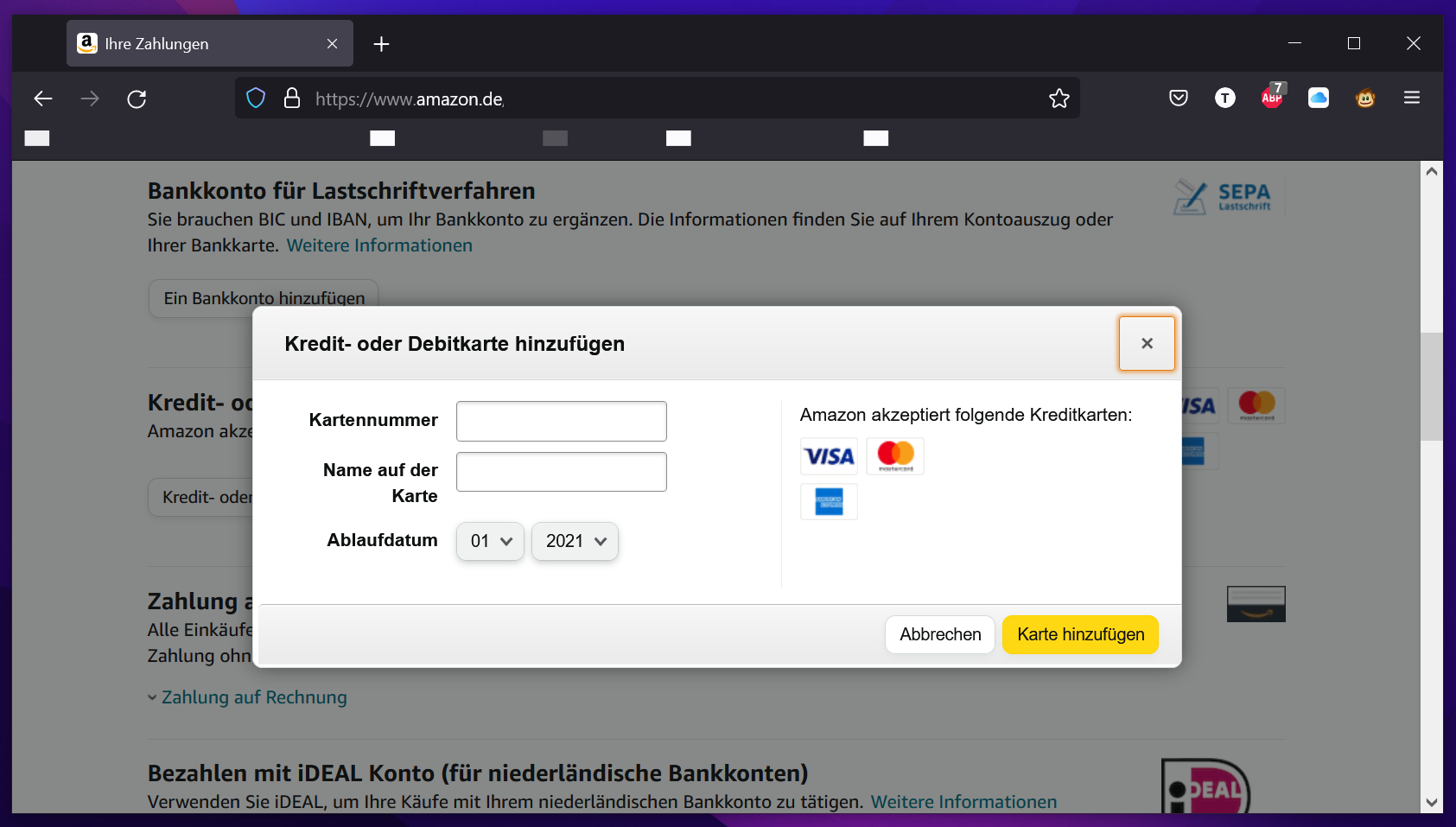
Task: Click the Tampermonkey monkey extension icon
Action: 1365,99
